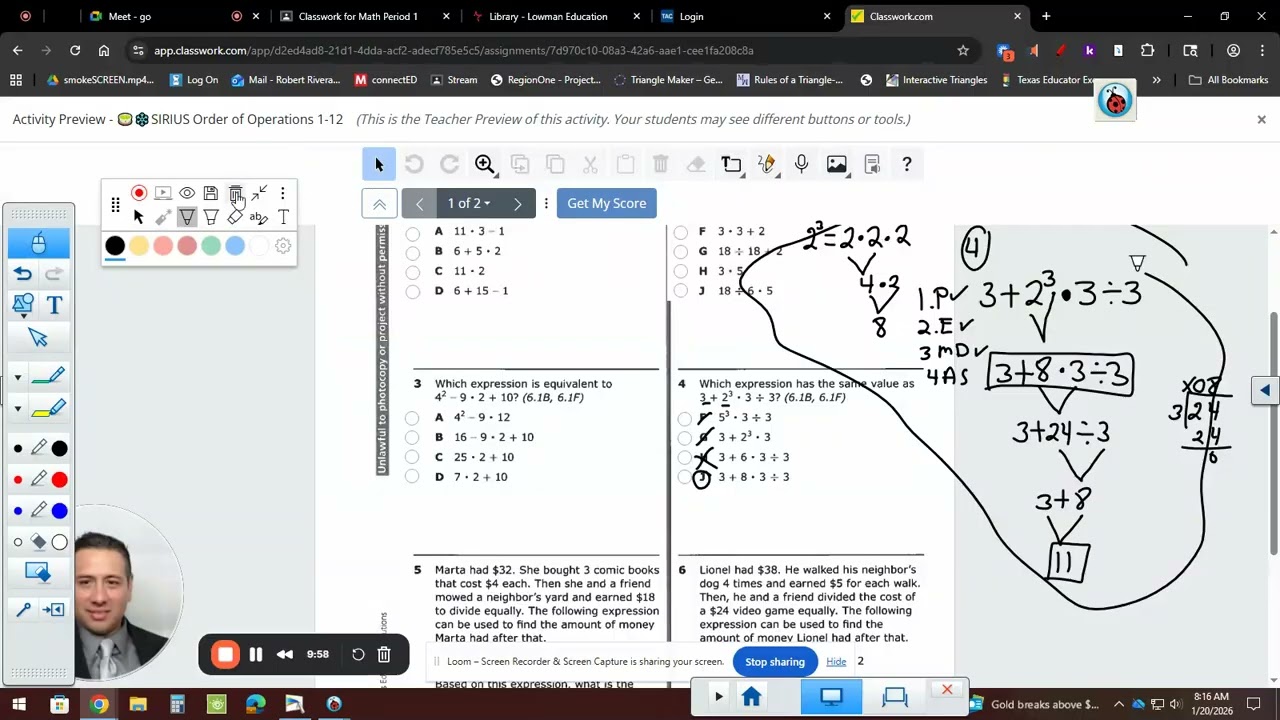Go to the previous activity page
The height and width of the screenshot is (720, 1280).
[x=419, y=204]
